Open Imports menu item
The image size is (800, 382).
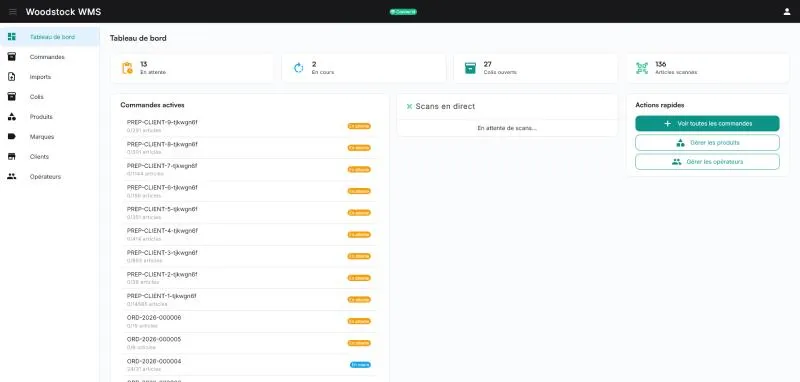[x=49, y=77]
